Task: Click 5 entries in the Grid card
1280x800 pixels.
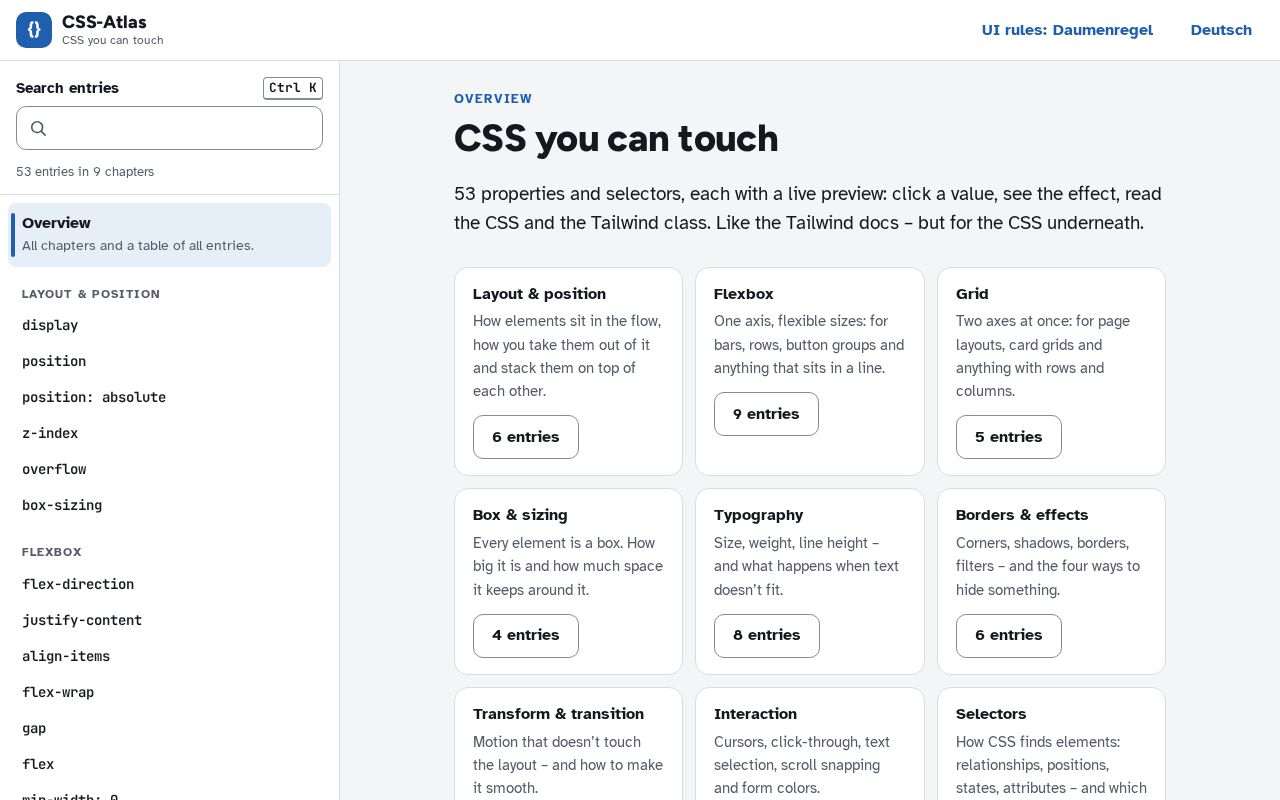Action: tap(1009, 437)
